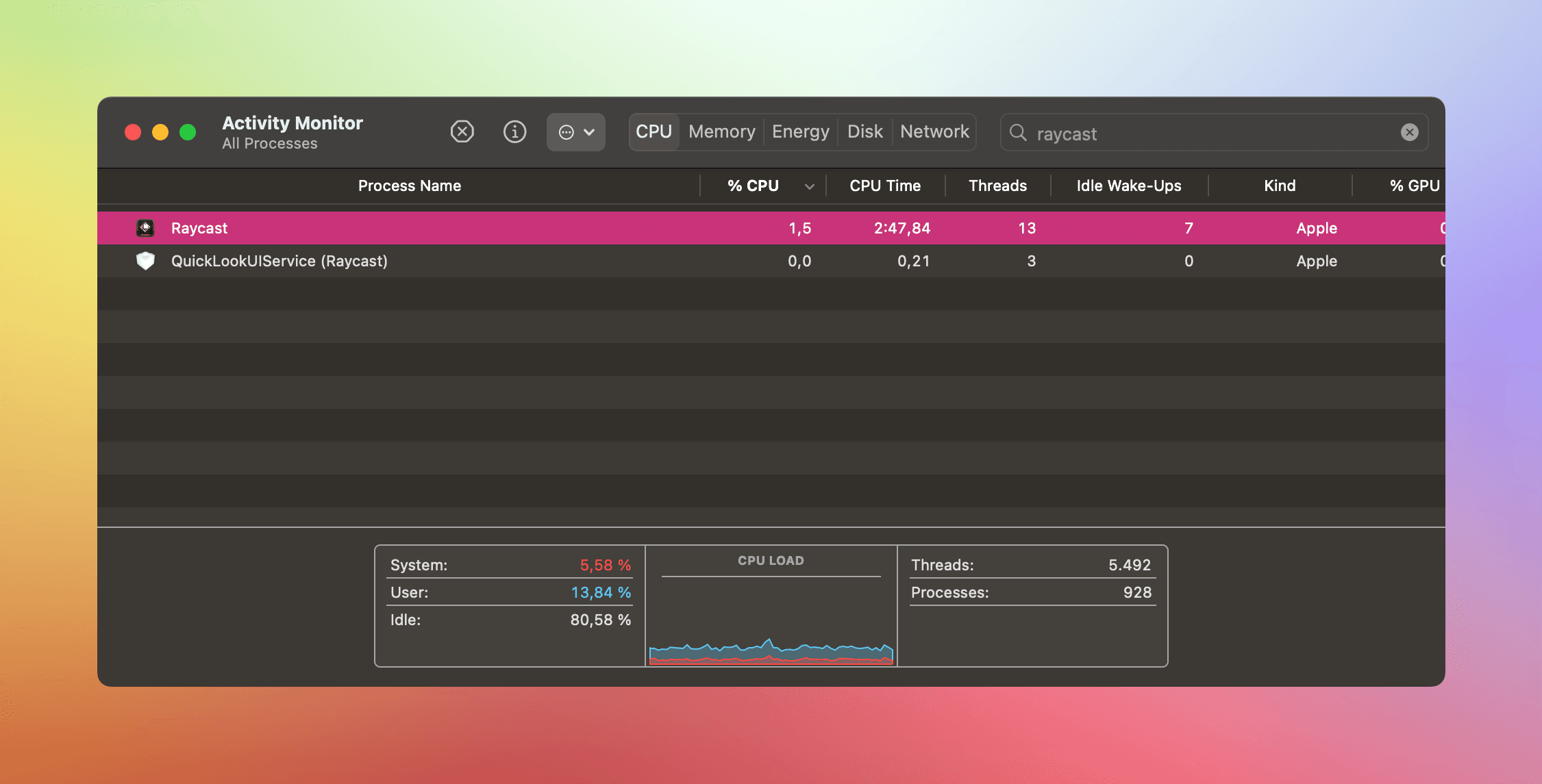1542x784 pixels.
Task: Select the Raycast process row
Action: [480, 227]
